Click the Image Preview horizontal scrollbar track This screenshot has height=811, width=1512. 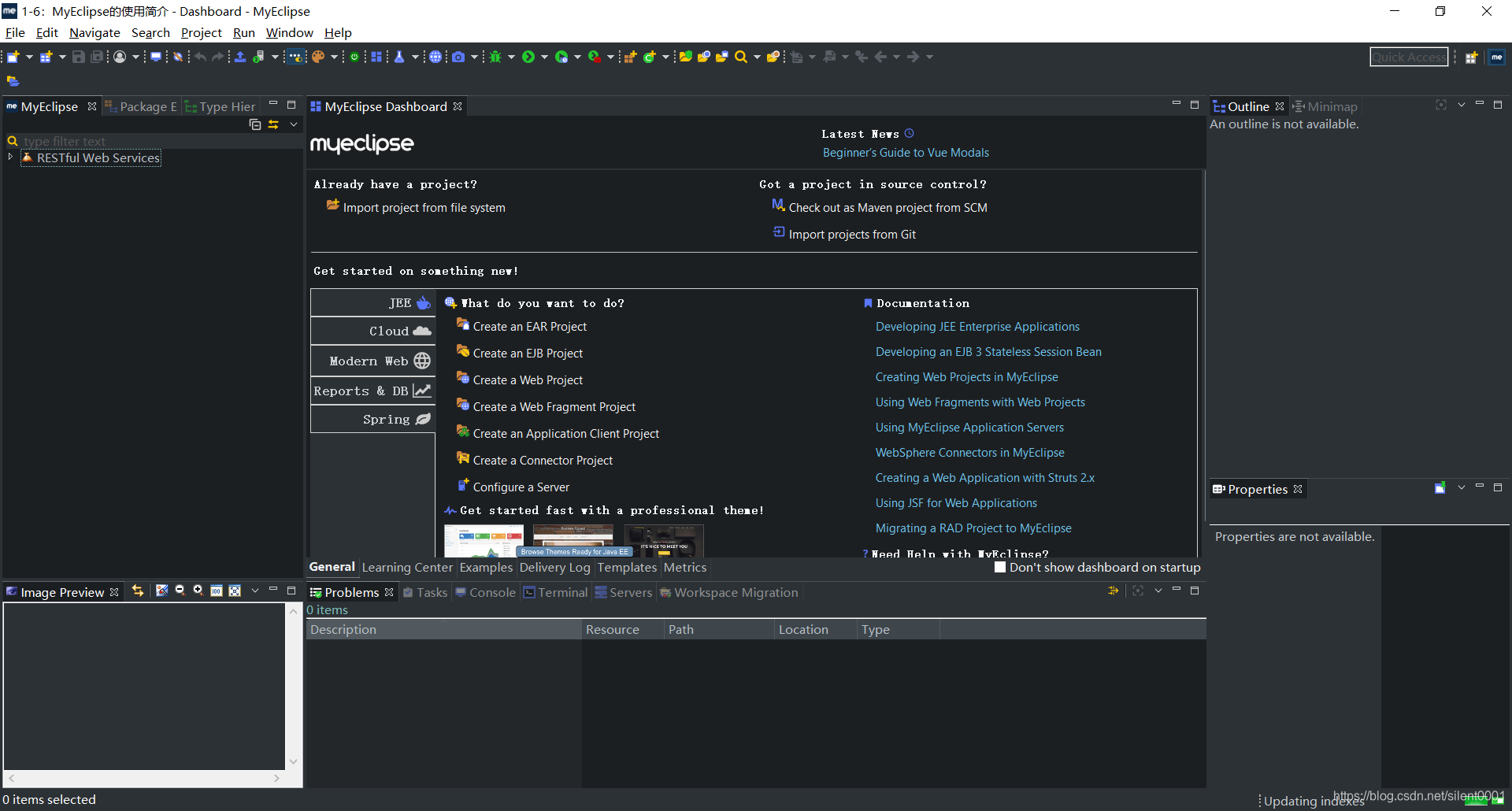point(144,778)
